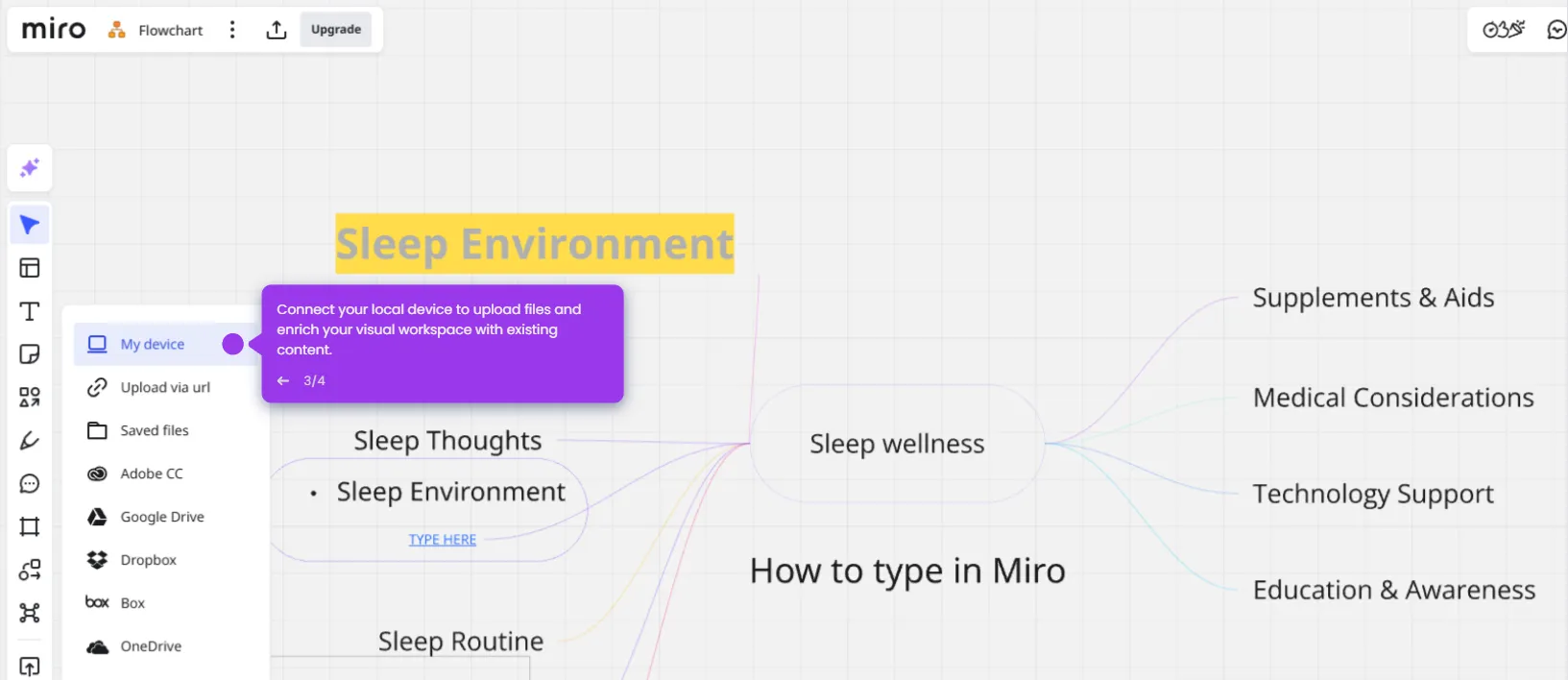This screenshot has height=680, width=1568.
Task: Click the purple tour hotspot dot
Action: pyautogui.click(x=232, y=344)
